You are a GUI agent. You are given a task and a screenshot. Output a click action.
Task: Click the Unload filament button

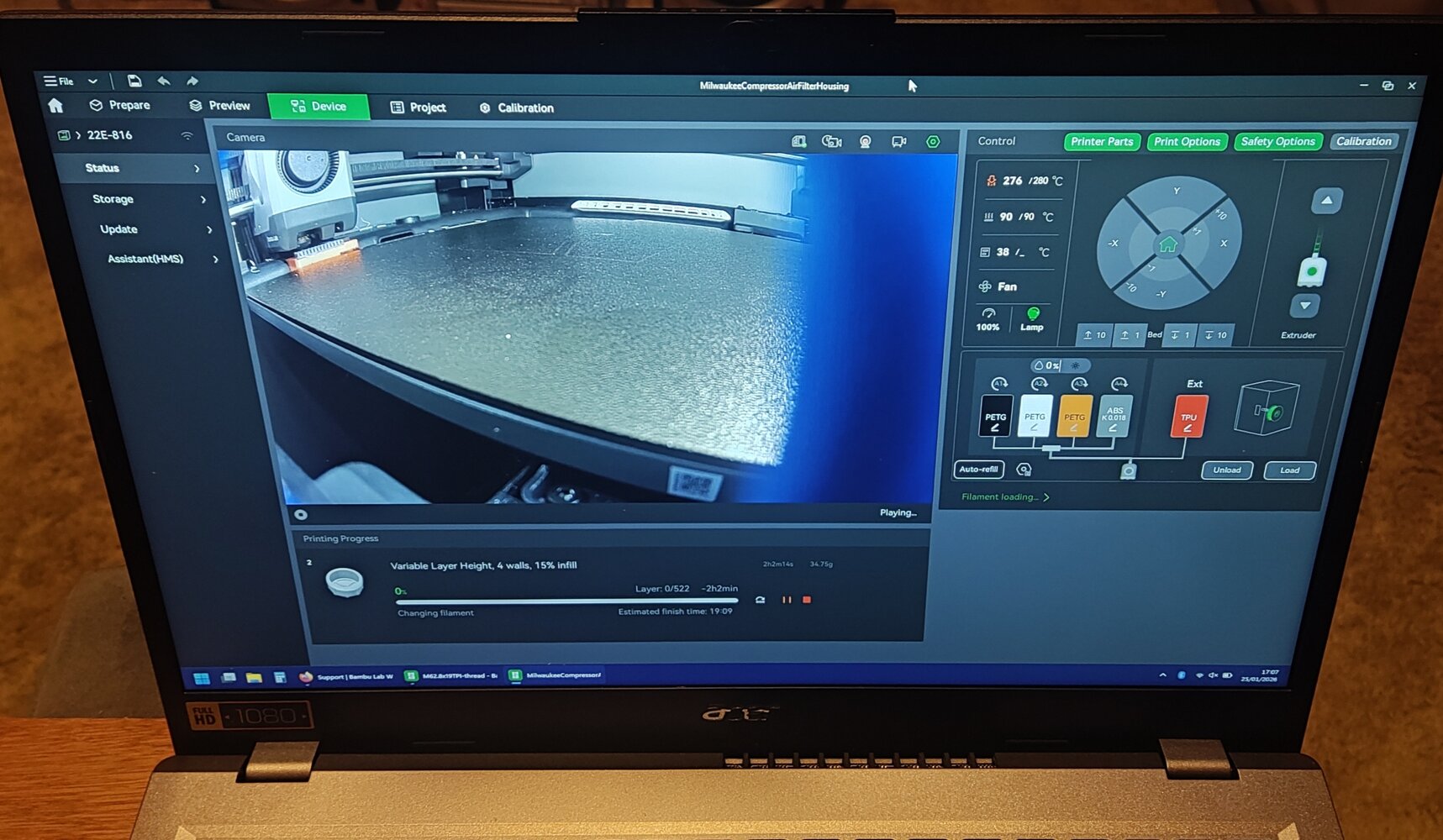coord(1226,470)
